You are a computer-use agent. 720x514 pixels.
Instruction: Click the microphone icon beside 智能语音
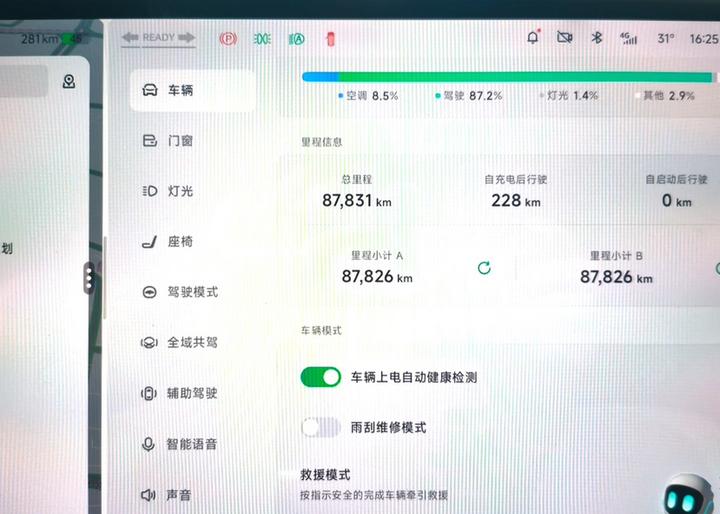(148, 444)
